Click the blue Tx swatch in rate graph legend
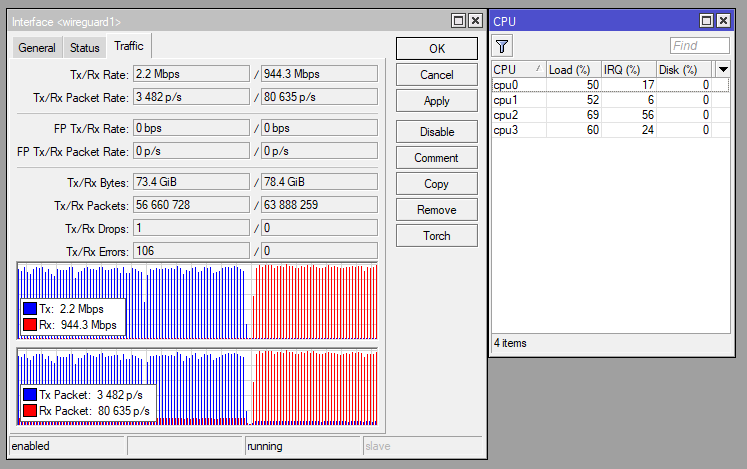This screenshot has width=747, height=469. tap(30, 308)
